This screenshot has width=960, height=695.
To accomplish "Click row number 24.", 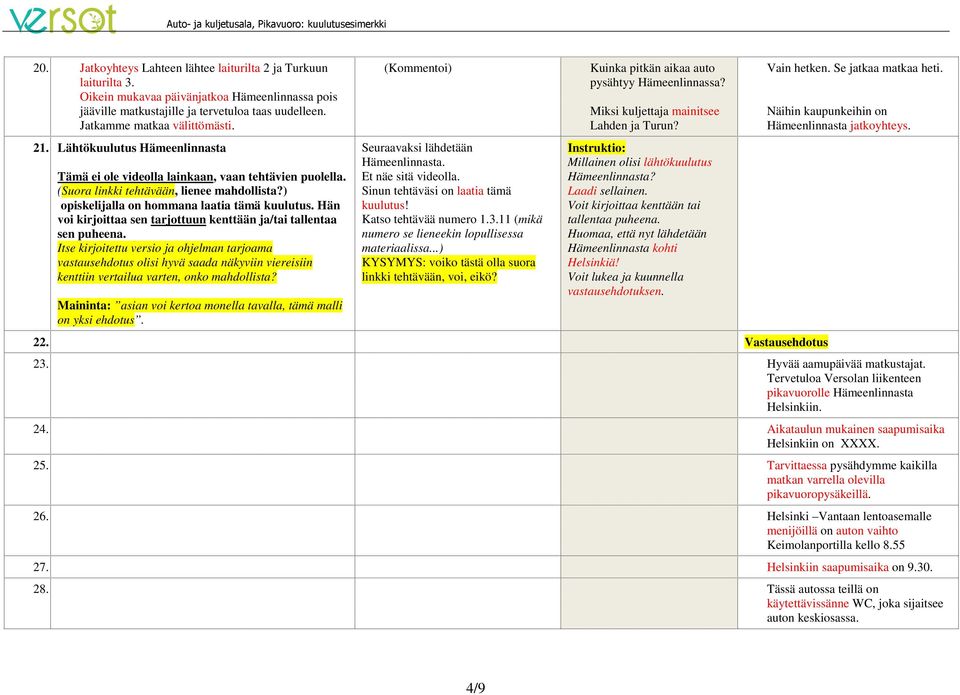I will (x=40, y=429).
